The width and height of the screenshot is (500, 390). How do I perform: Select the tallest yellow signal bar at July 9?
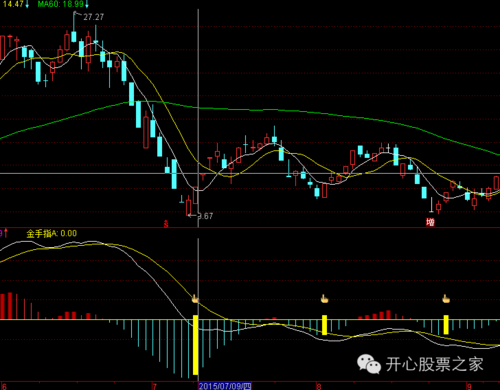[x=196, y=345]
